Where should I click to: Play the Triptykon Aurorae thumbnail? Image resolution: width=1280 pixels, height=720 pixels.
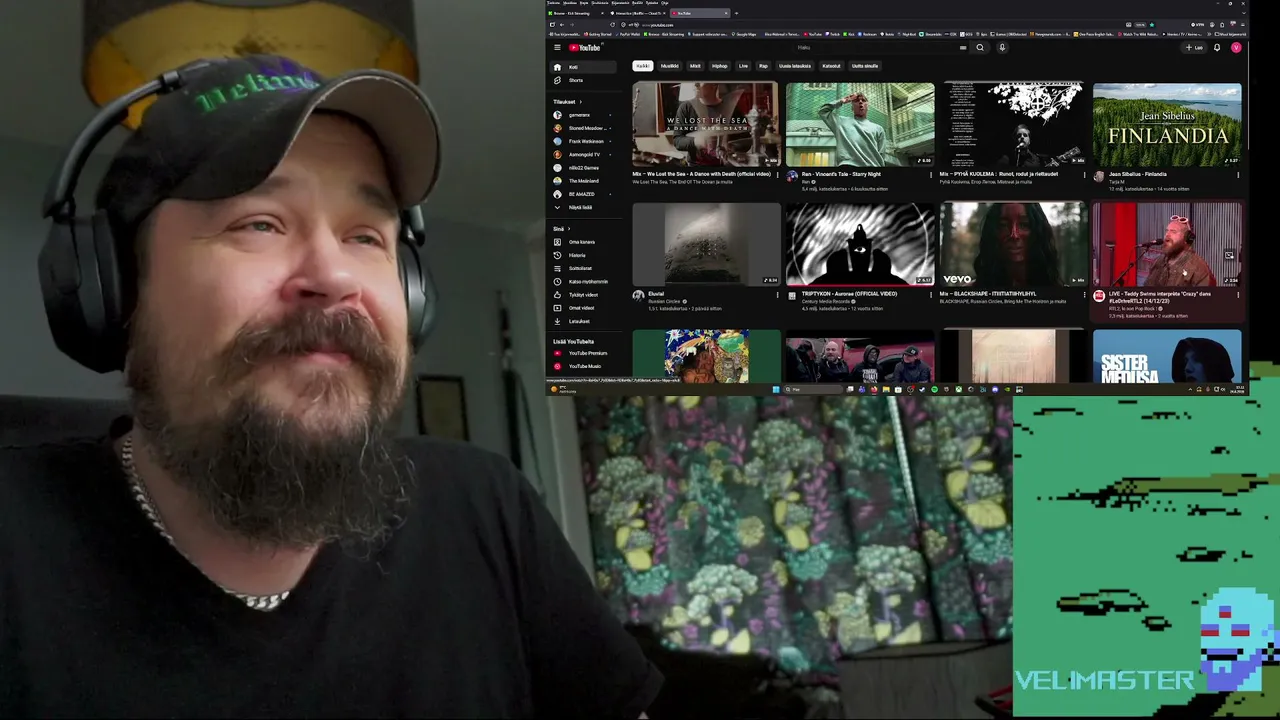pos(860,244)
